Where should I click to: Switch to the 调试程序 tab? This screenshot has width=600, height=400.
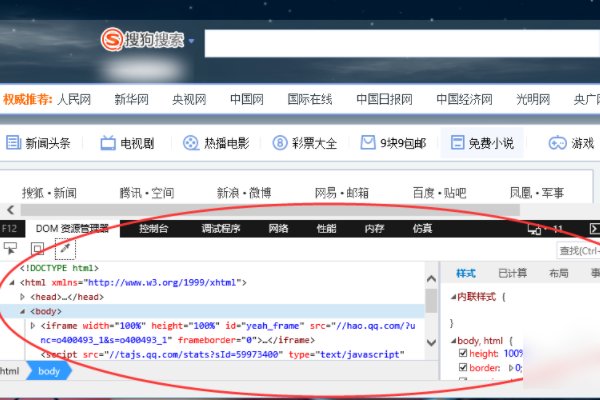[x=221, y=229]
